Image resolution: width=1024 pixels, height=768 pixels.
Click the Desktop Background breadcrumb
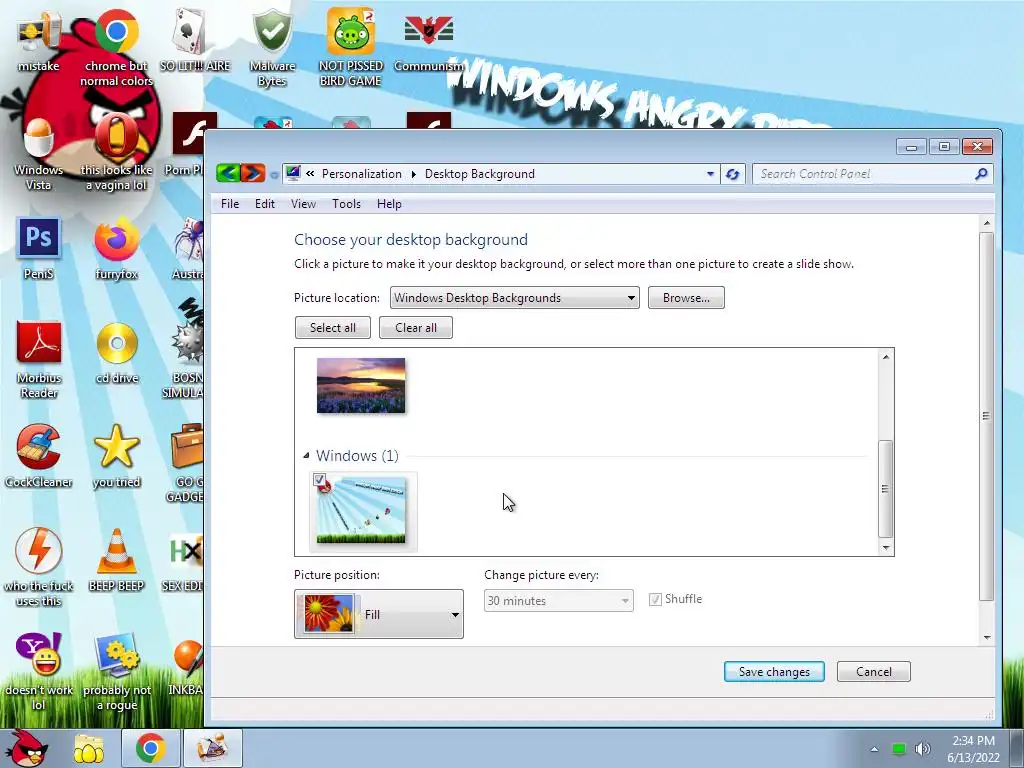pyautogui.click(x=479, y=174)
